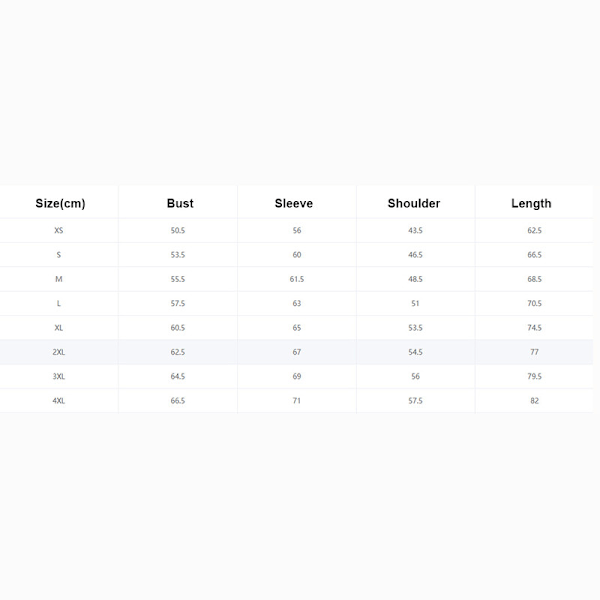The width and height of the screenshot is (600, 600).
Task: Select the XL size row label
Action: click(x=59, y=328)
